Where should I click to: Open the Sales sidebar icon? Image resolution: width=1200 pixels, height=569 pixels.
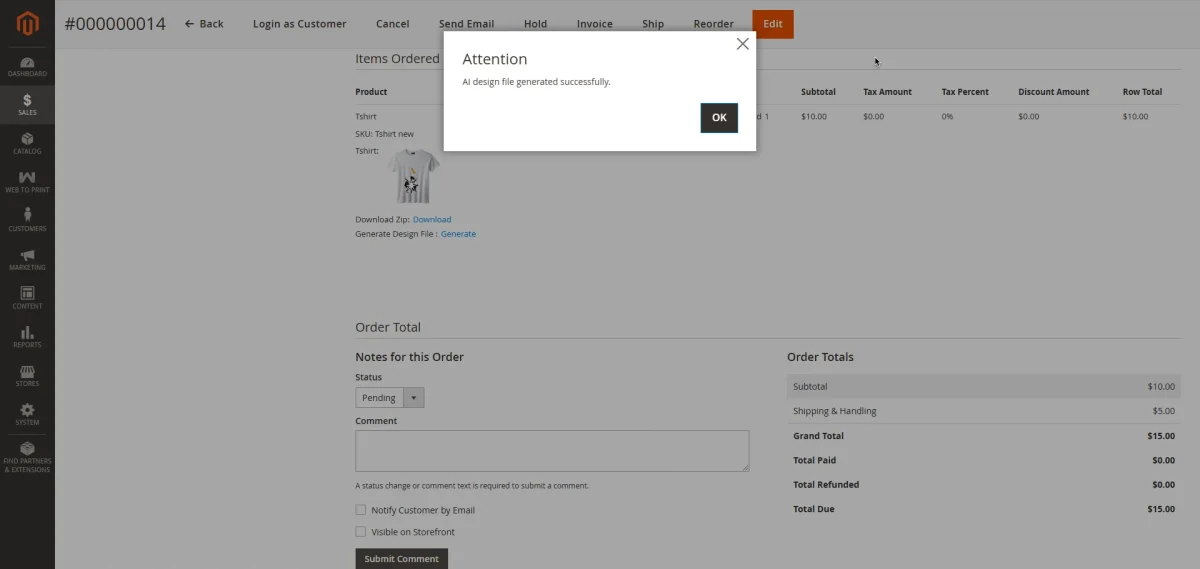27,105
